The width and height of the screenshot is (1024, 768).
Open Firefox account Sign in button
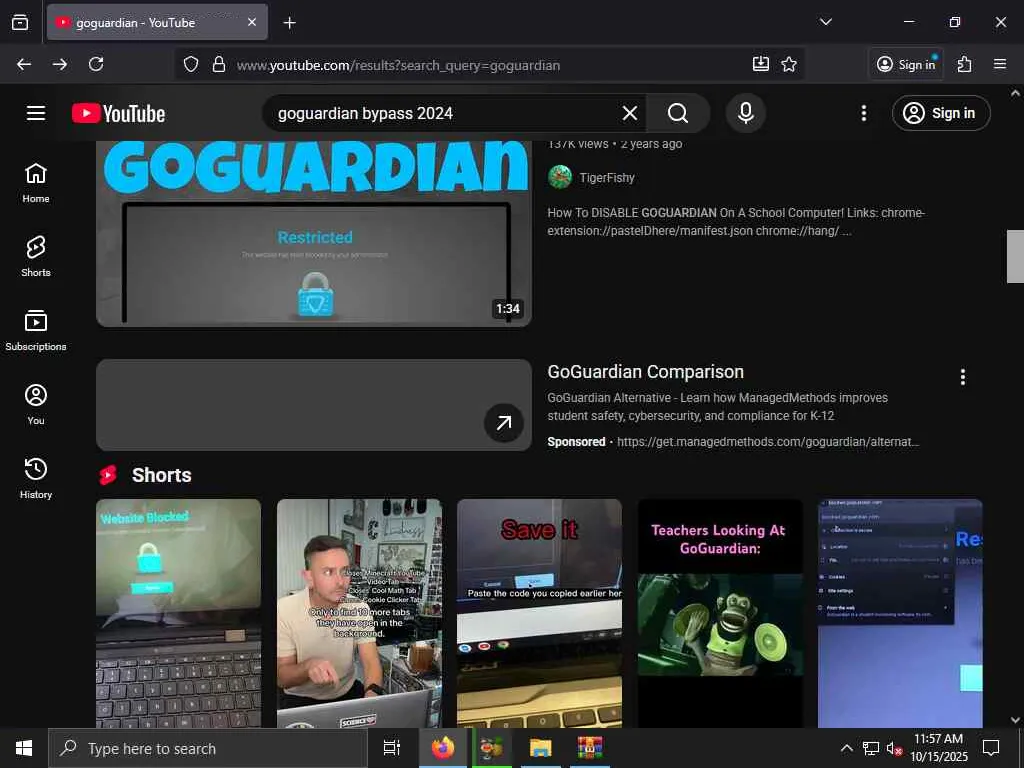tap(906, 64)
